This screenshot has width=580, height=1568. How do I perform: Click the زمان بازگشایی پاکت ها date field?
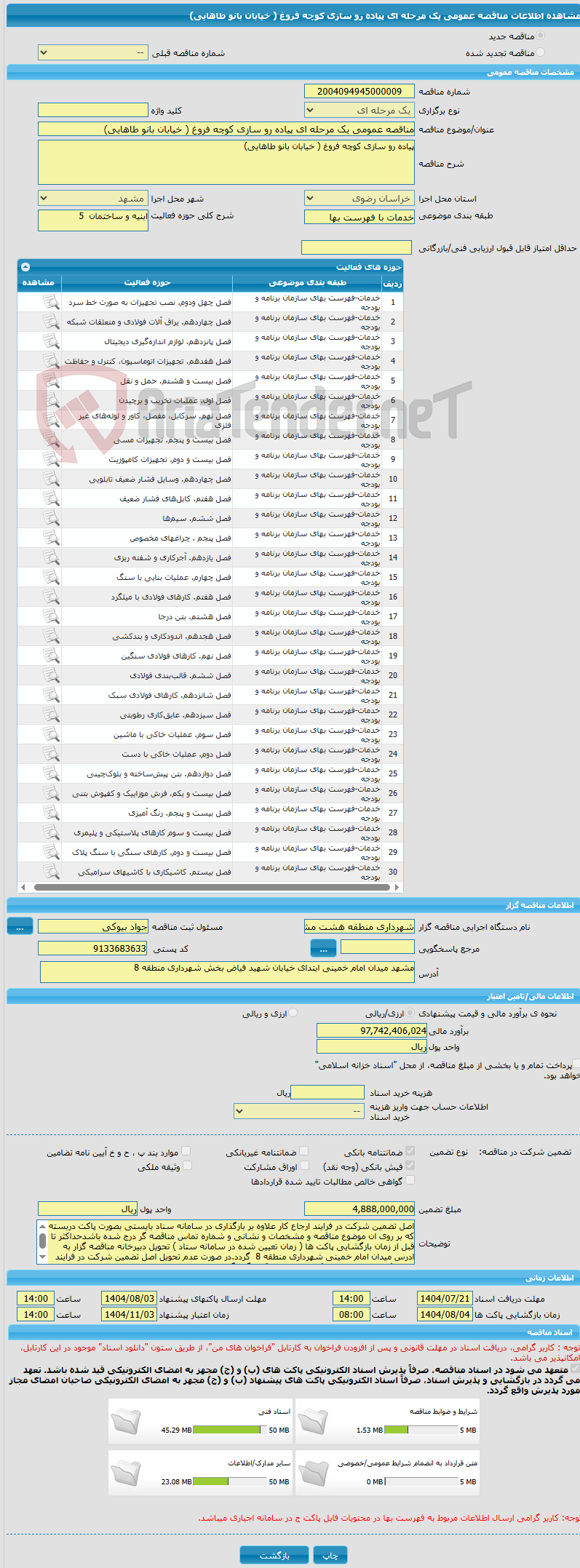(445, 1315)
